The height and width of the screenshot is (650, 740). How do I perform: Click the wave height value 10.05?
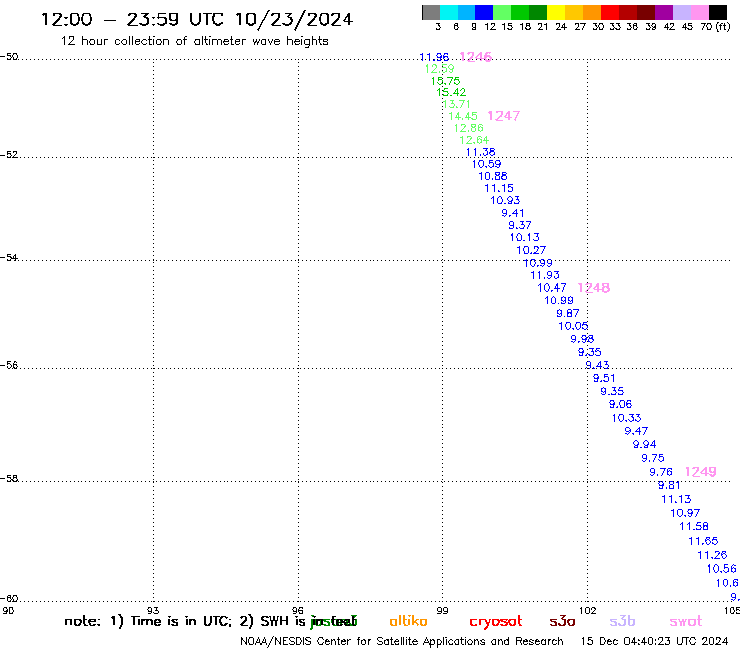[x=573, y=326]
